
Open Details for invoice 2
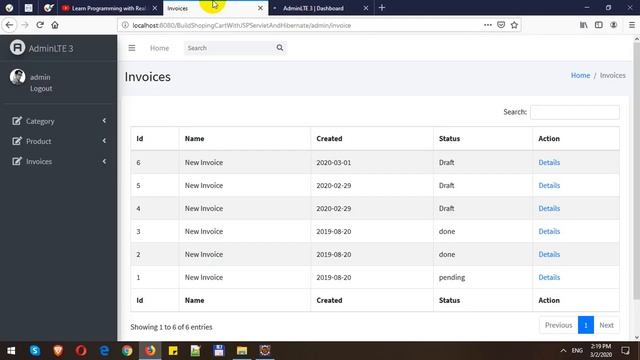point(549,254)
